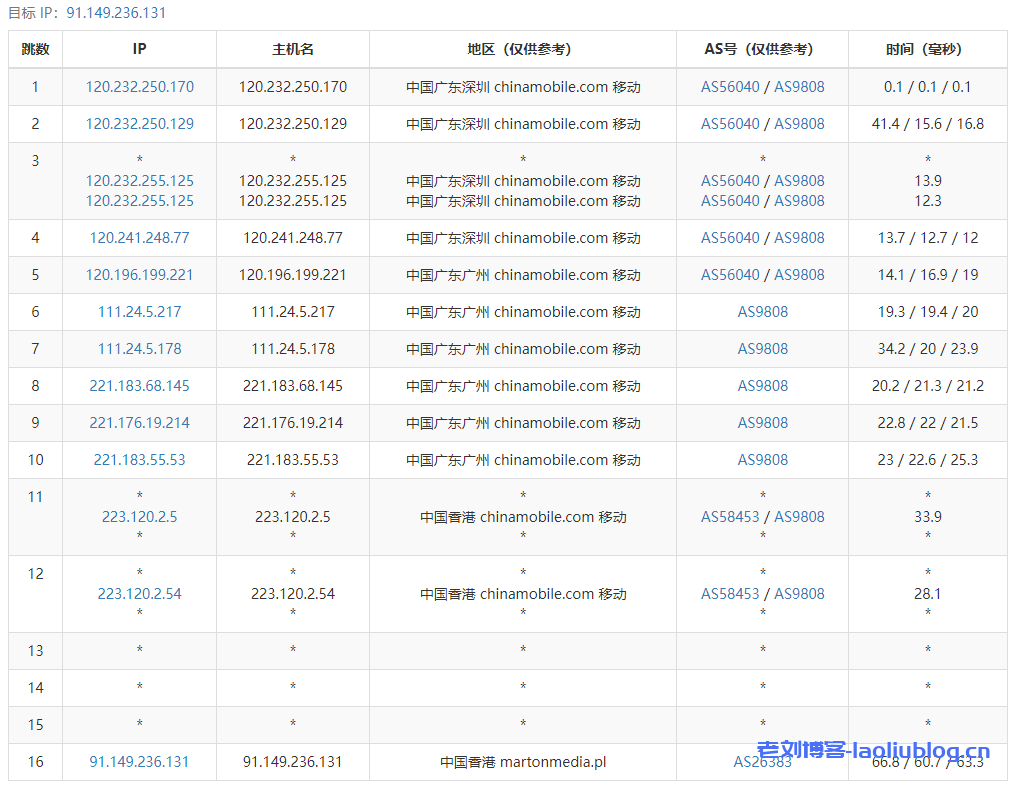Click the 221.183.55.53 link
Viewport: 1016px width, 788px height.
point(139,459)
